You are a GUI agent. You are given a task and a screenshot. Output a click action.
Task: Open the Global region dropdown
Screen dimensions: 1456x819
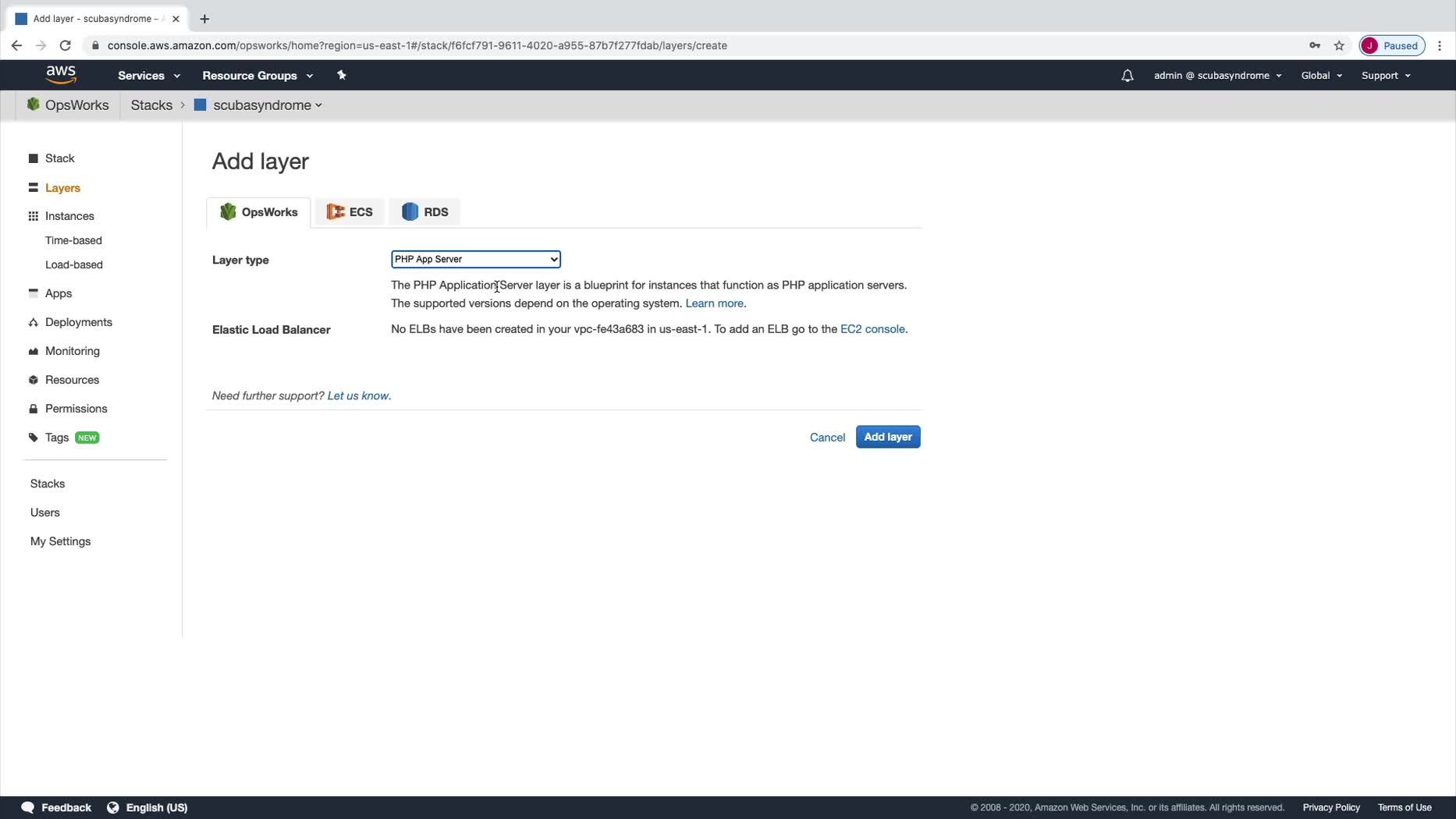pyautogui.click(x=1321, y=76)
